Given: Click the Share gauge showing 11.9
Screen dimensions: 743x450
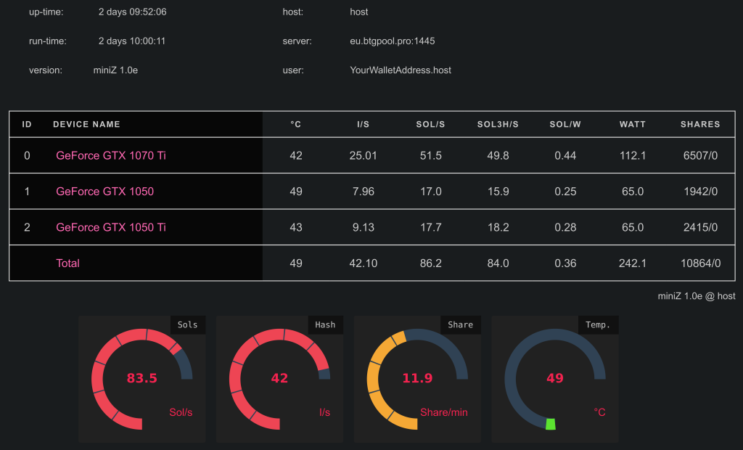Looking at the screenshot, I should (x=417, y=379).
